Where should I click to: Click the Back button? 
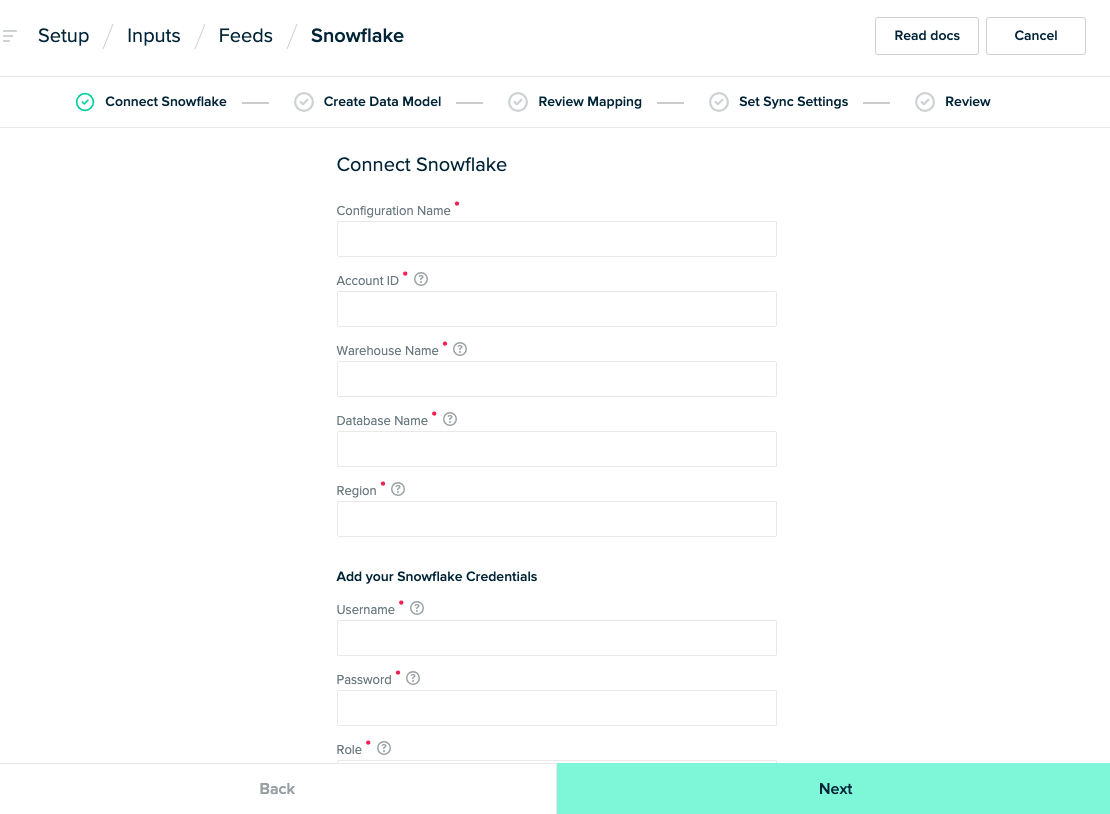point(278,789)
